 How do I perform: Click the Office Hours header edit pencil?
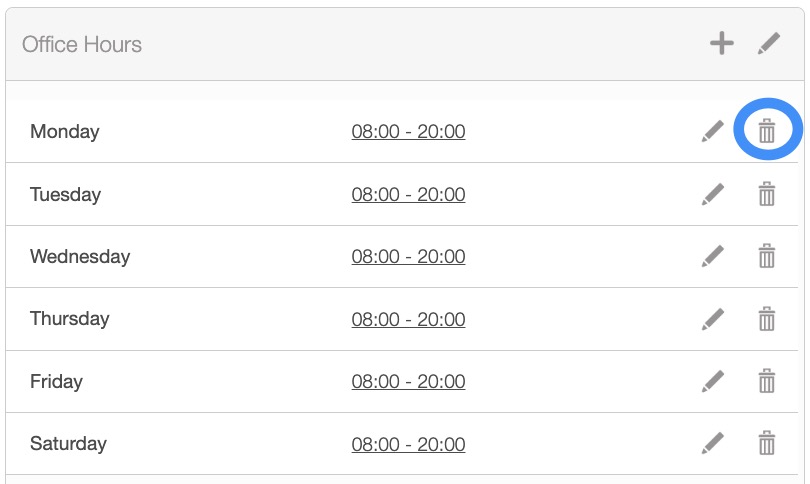point(768,43)
